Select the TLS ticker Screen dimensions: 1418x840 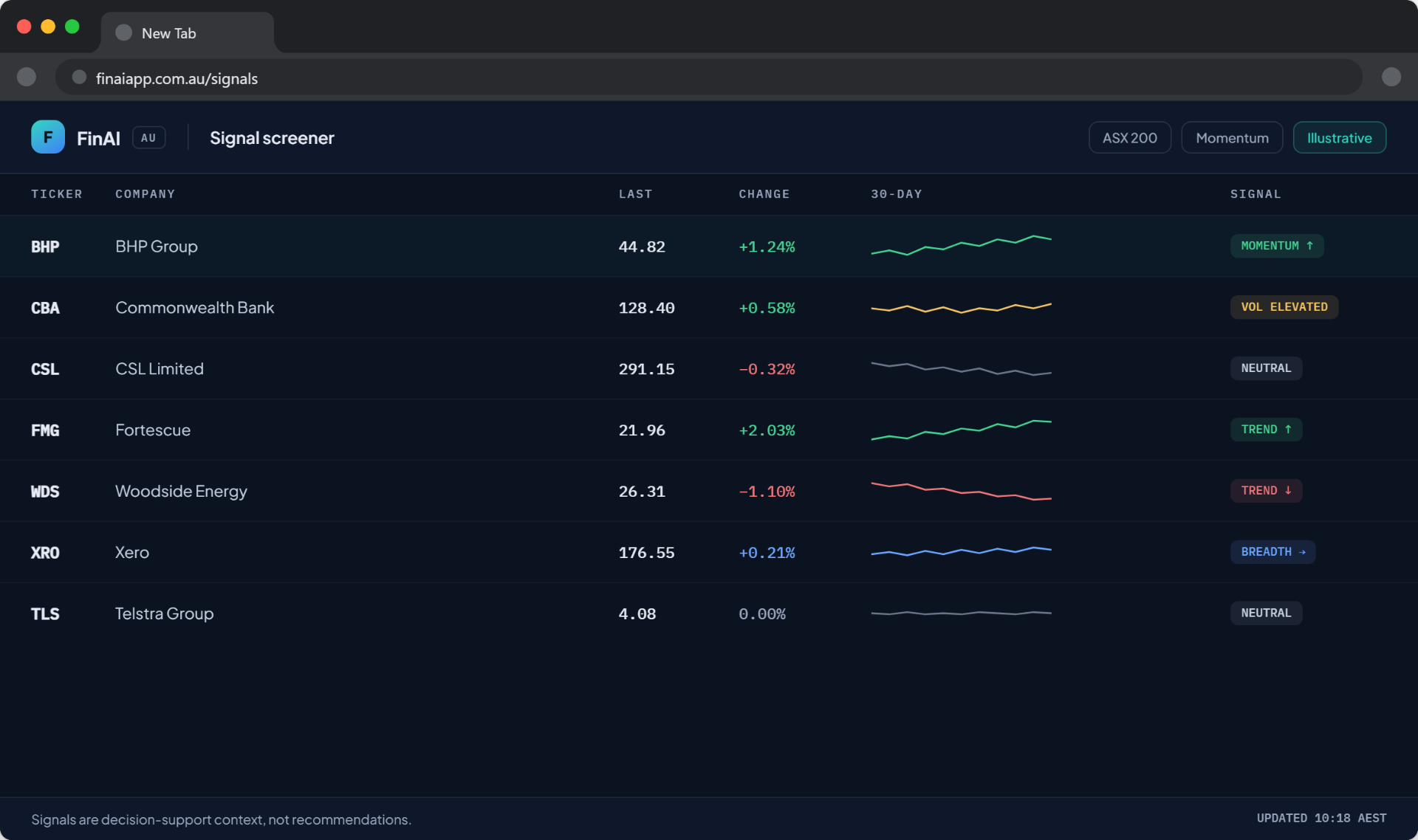45,614
